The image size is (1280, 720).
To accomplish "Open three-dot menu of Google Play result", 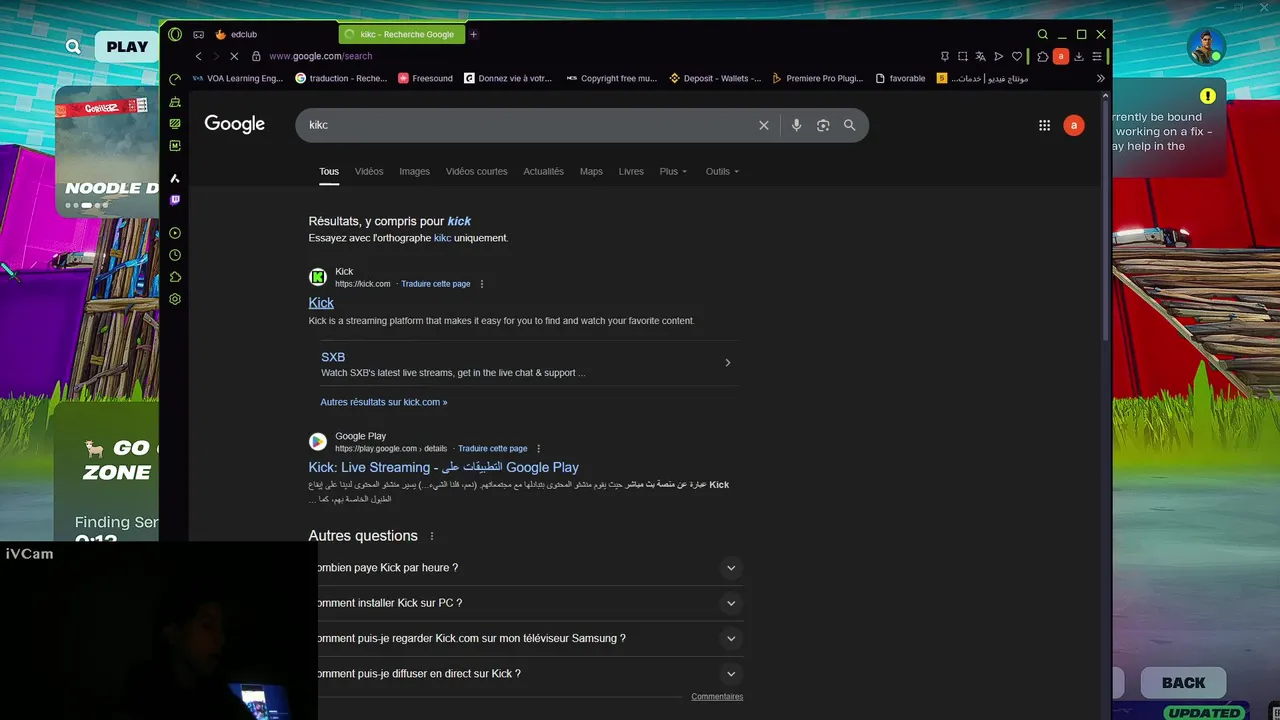I will (538, 449).
